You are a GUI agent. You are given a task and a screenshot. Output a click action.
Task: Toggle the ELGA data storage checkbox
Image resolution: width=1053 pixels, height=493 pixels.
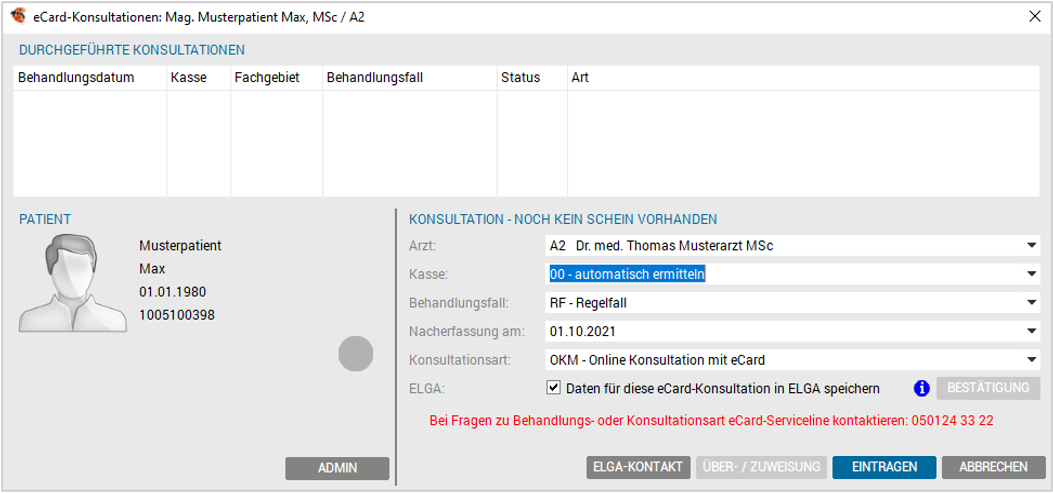click(553, 388)
